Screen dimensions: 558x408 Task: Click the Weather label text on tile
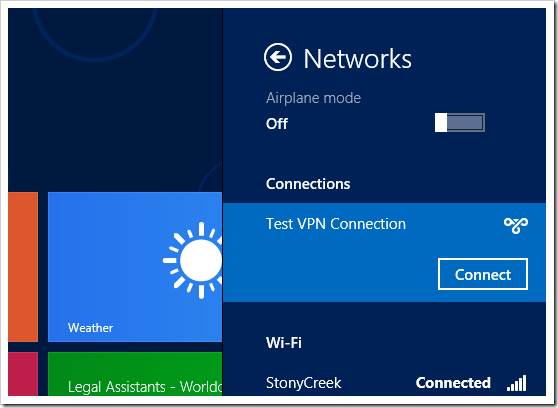click(90, 328)
